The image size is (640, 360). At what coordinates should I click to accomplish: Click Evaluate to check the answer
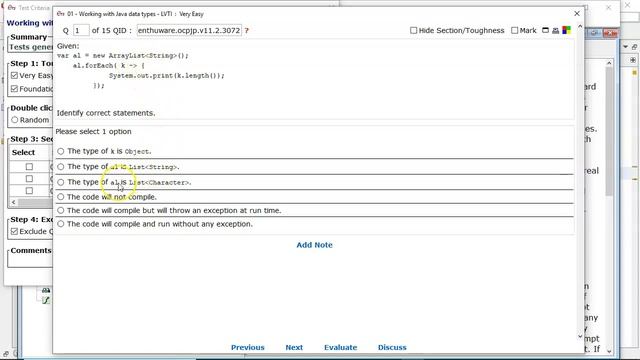340,347
